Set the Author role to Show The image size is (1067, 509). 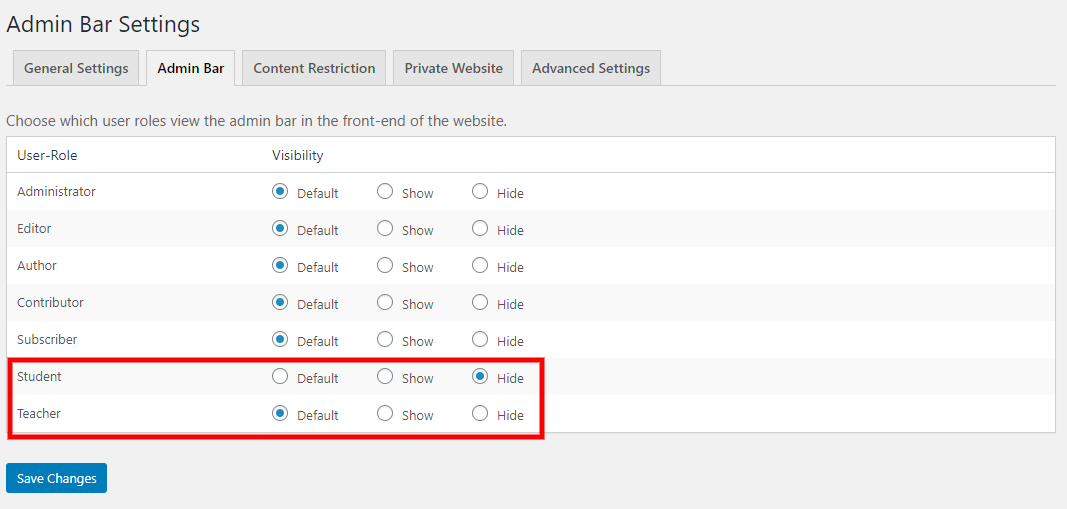pyautogui.click(x=385, y=265)
